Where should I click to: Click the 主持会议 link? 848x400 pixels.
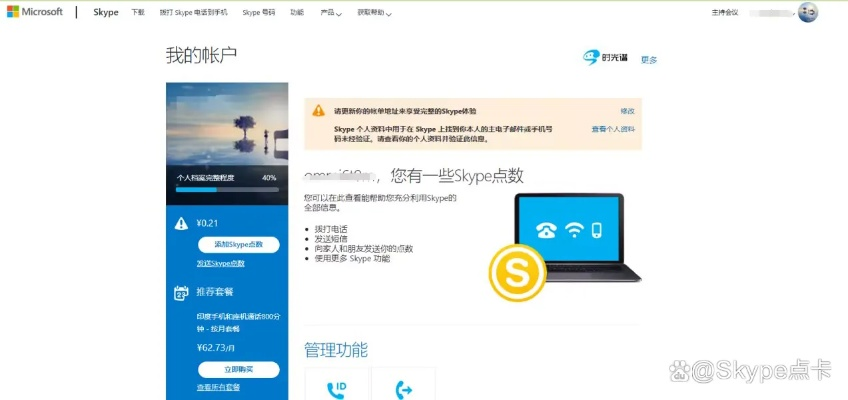pos(725,12)
